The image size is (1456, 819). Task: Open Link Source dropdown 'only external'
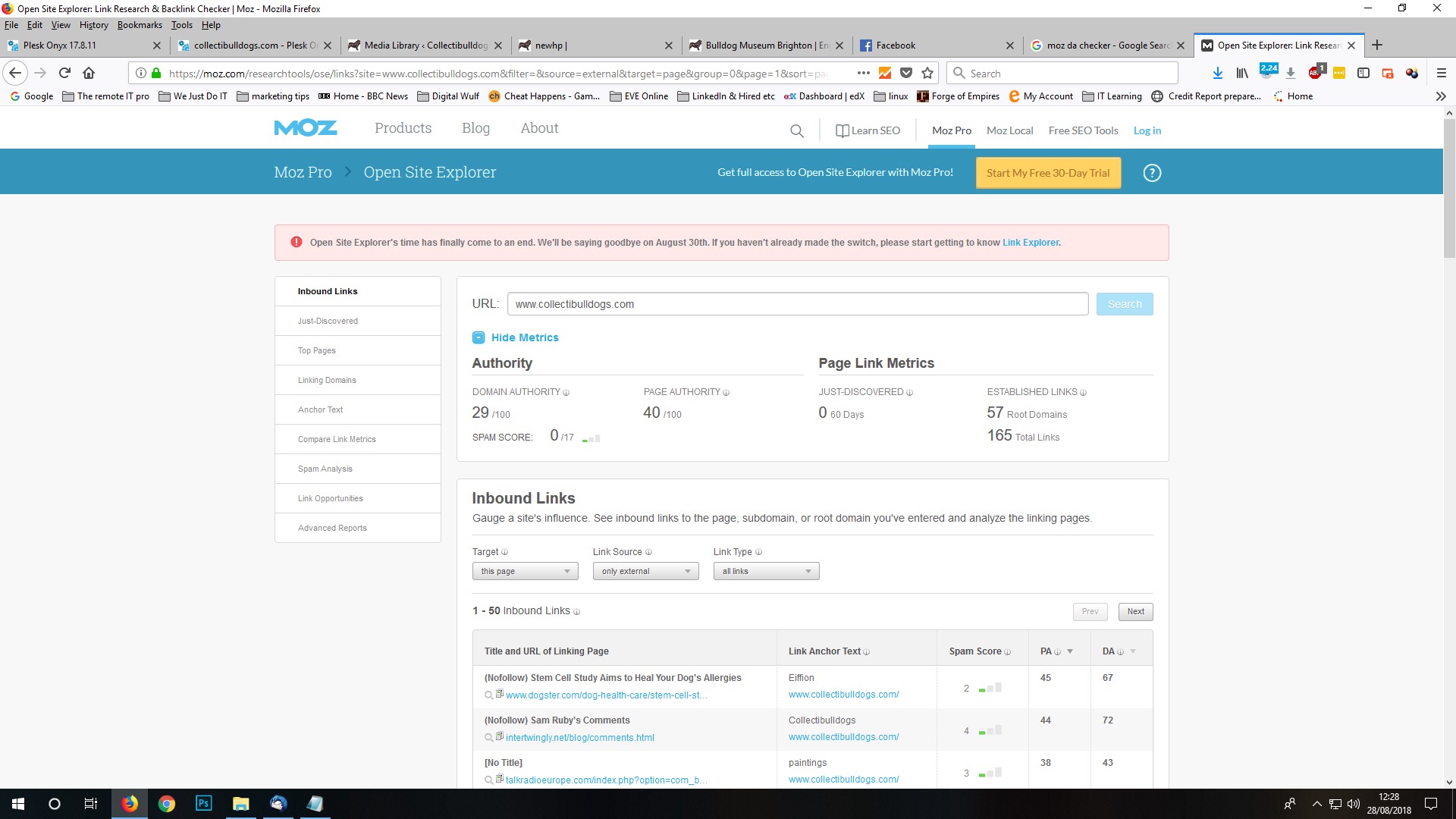tap(645, 571)
